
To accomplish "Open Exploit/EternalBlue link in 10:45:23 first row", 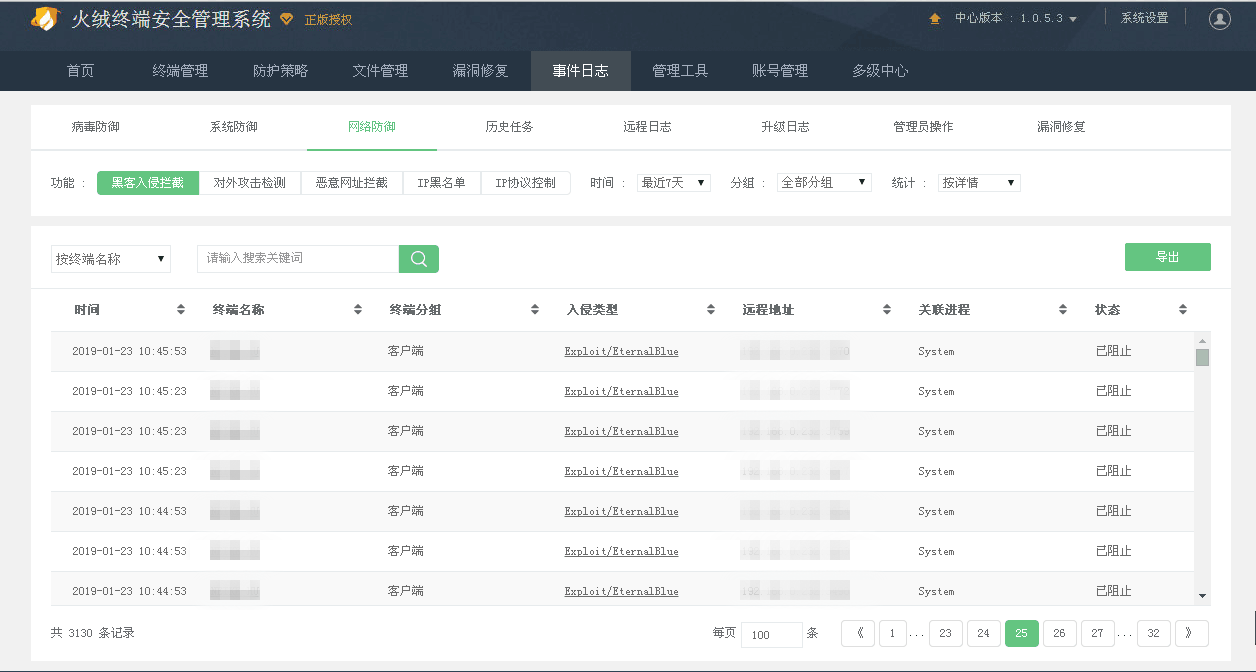I will point(621,392).
